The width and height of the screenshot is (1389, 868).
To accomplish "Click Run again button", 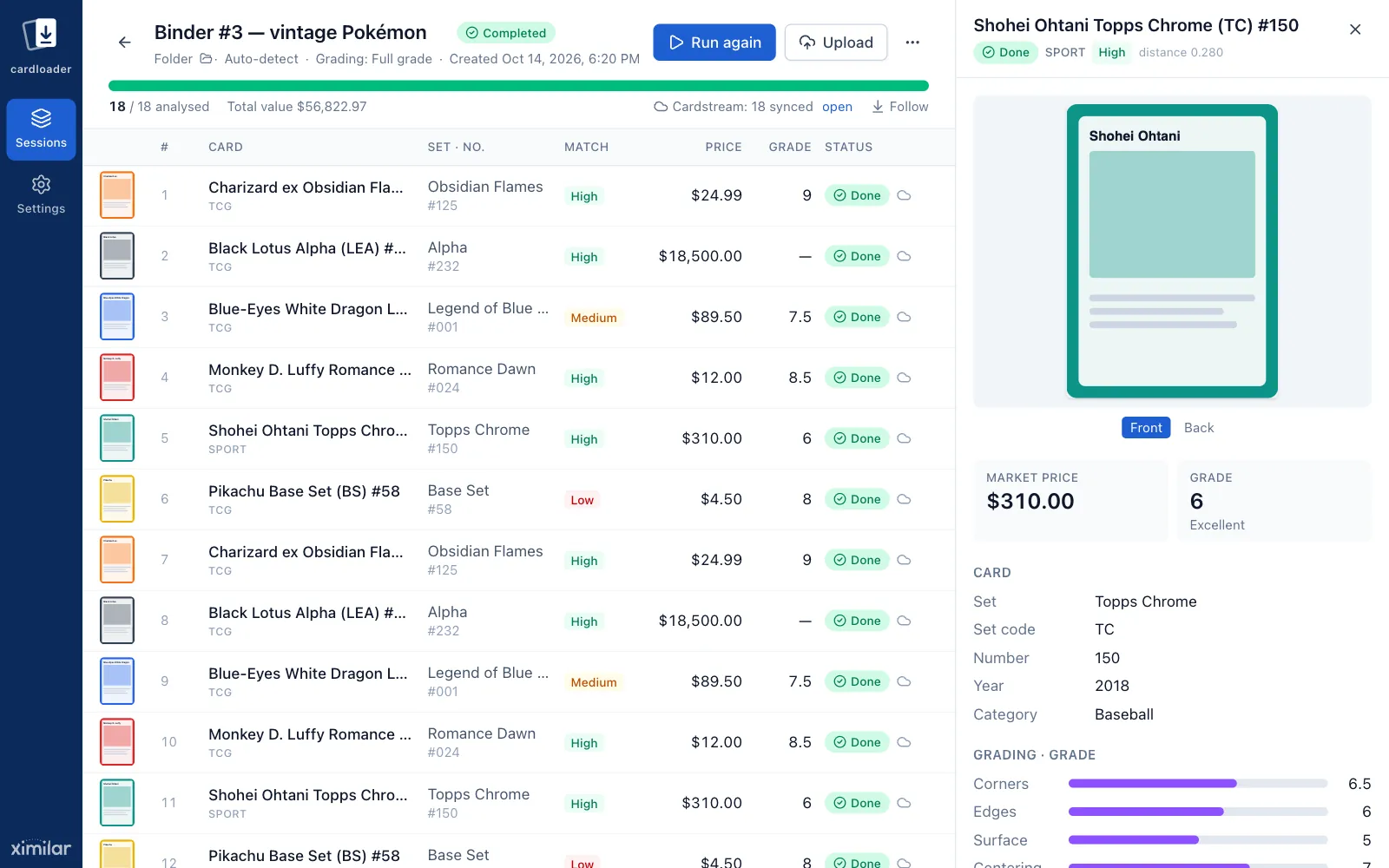I will tap(714, 43).
